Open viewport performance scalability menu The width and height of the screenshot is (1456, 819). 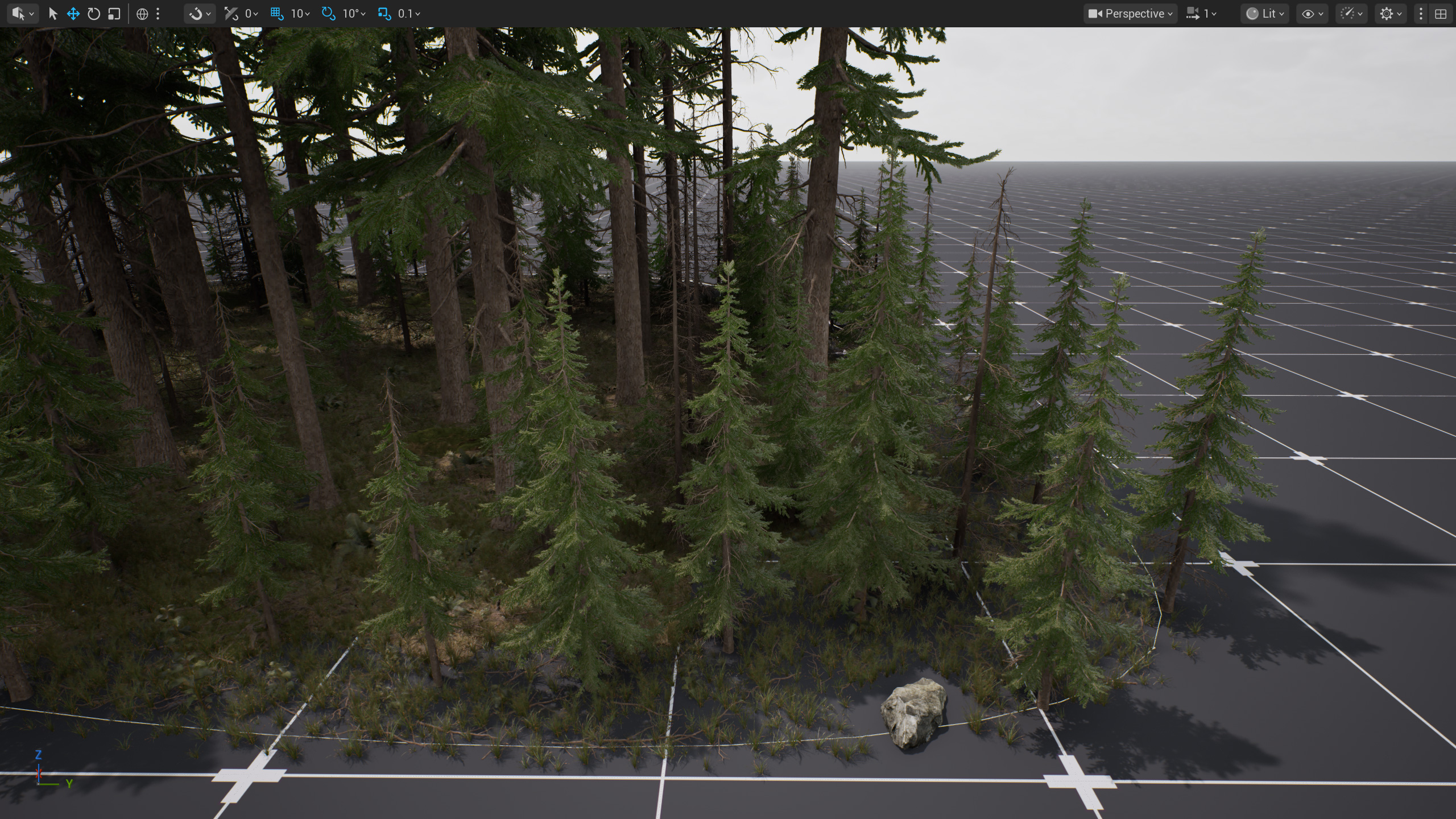pos(1351,14)
